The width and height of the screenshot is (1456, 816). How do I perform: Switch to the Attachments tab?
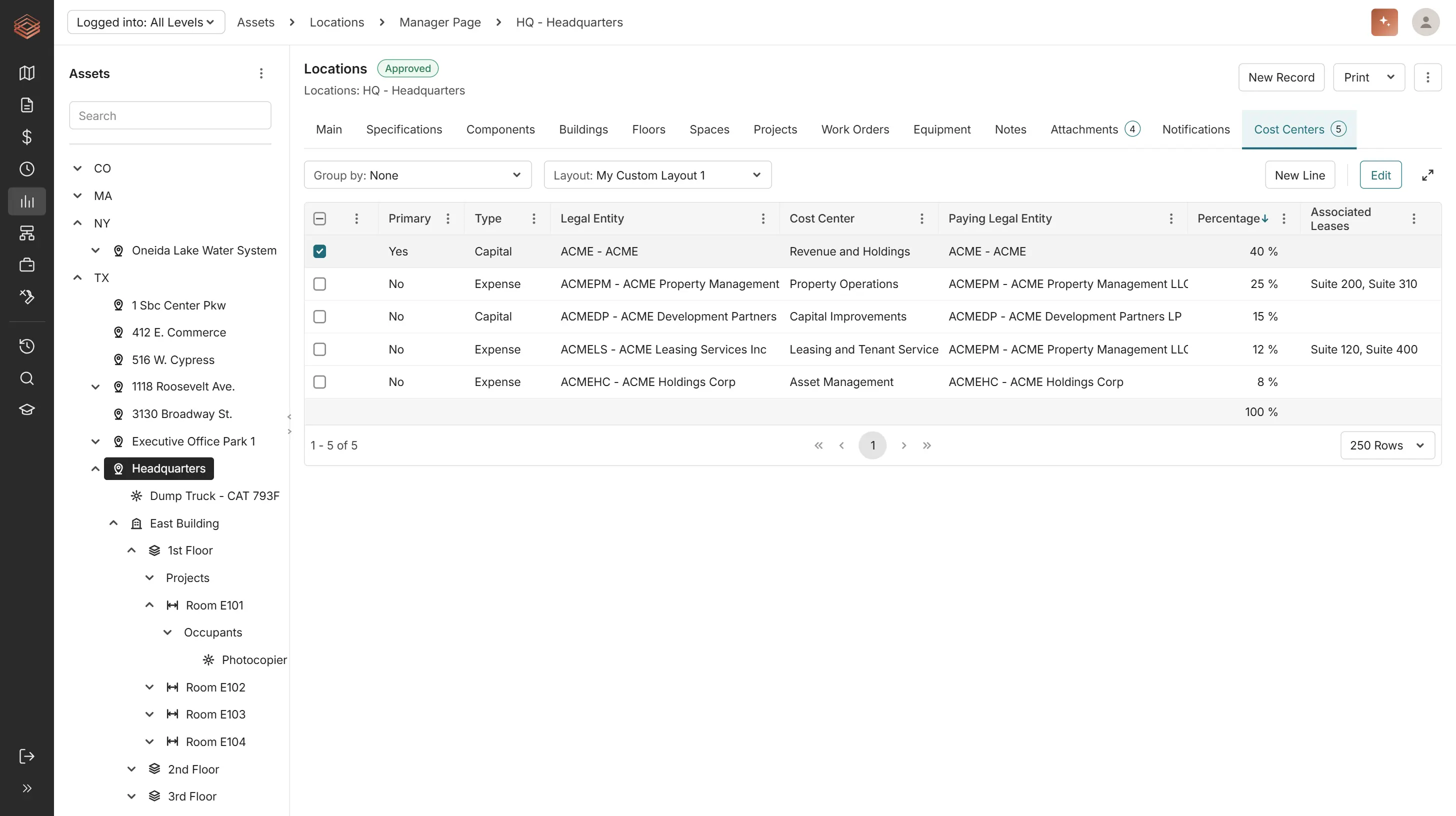(1095, 129)
